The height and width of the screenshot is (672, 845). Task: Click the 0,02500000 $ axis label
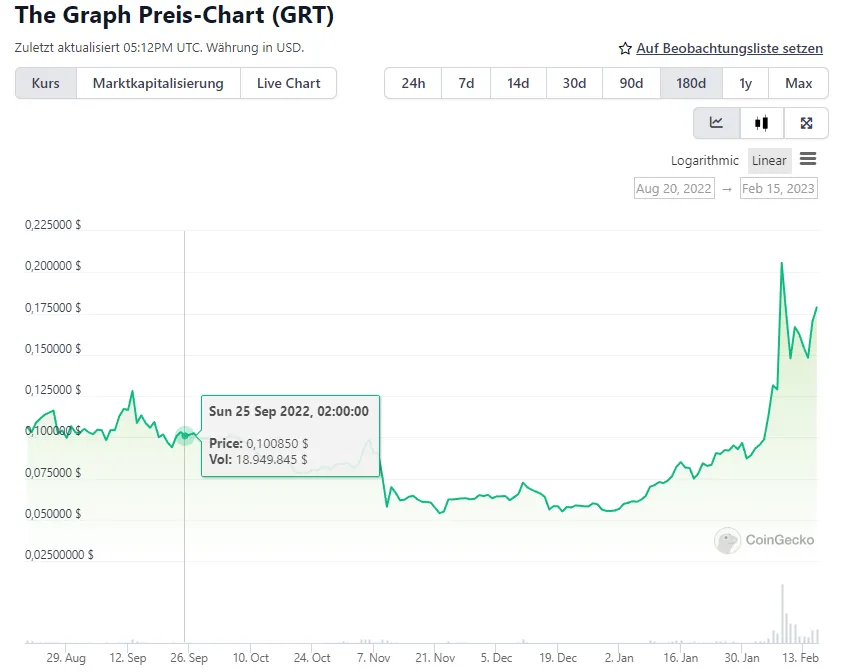click(59, 555)
